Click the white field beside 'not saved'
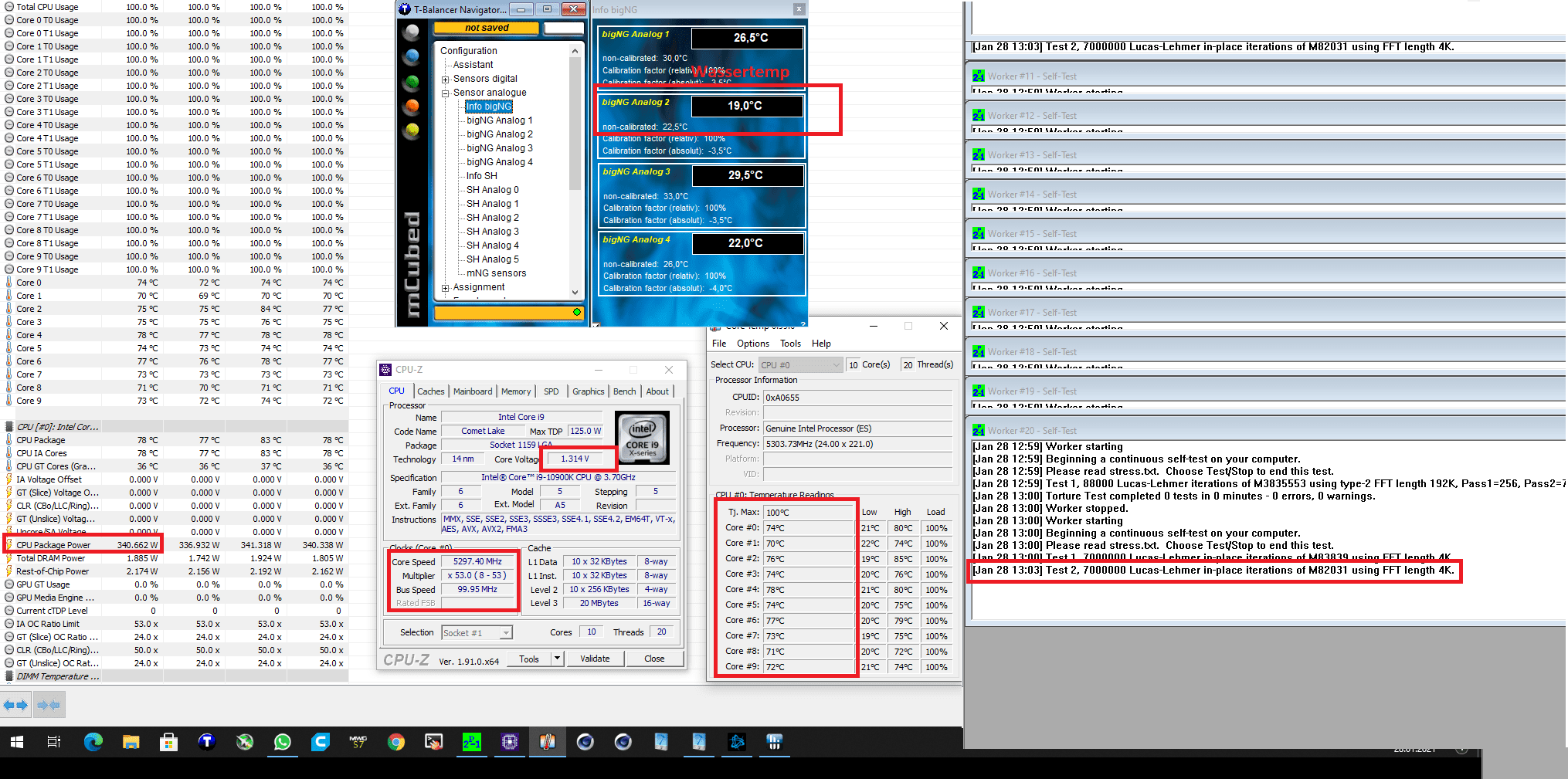 (x=564, y=28)
